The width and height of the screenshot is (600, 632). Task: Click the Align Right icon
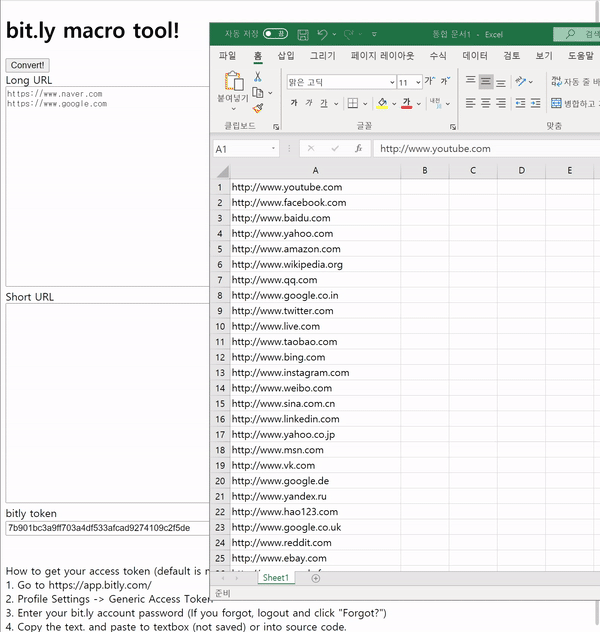[501, 103]
